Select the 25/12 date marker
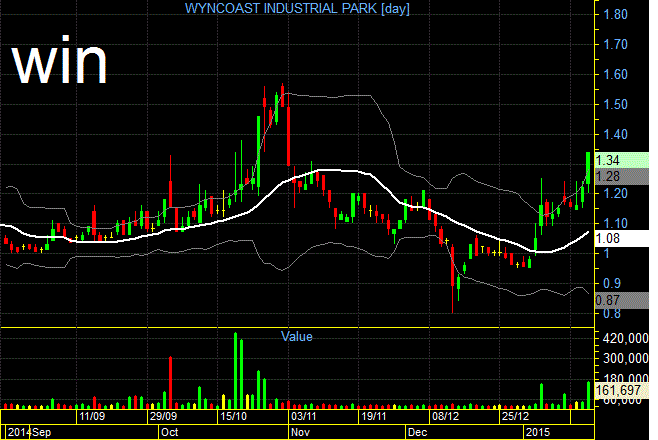658x440 pixels. pos(515,417)
